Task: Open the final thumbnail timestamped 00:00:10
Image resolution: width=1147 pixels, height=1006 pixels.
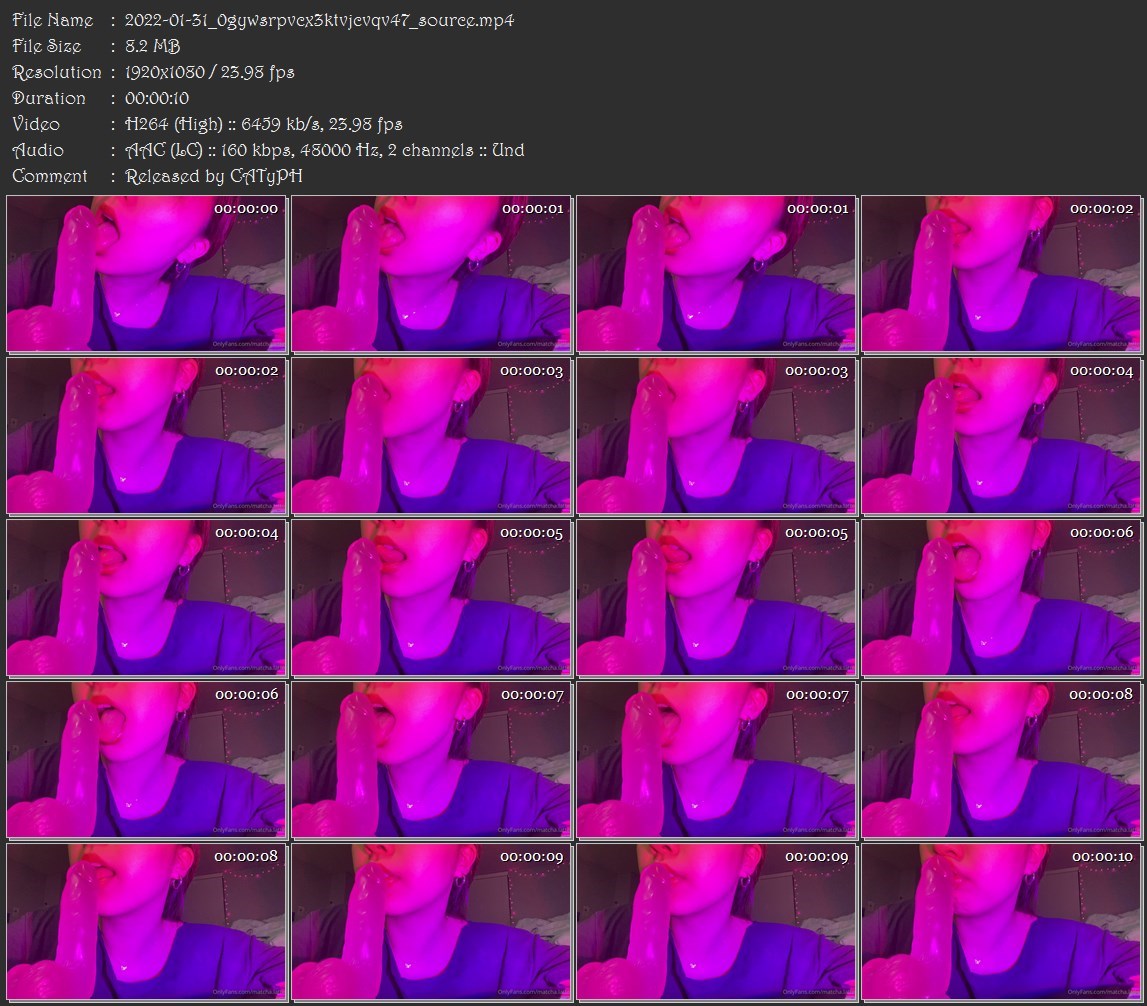Action: click(x=1001, y=922)
